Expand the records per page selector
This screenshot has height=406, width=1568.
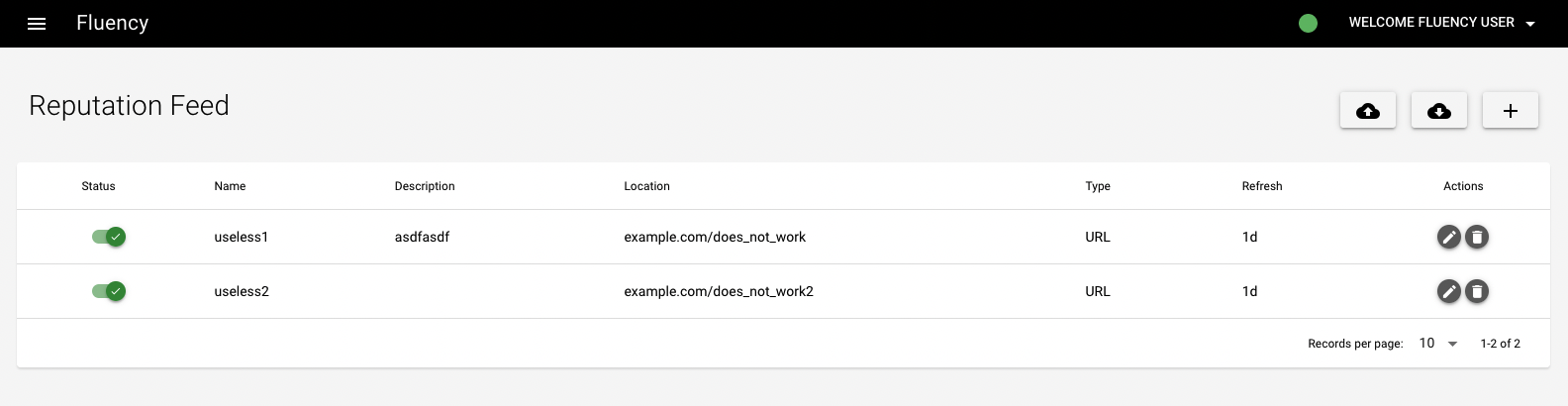pyautogui.click(x=1438, y=344)
